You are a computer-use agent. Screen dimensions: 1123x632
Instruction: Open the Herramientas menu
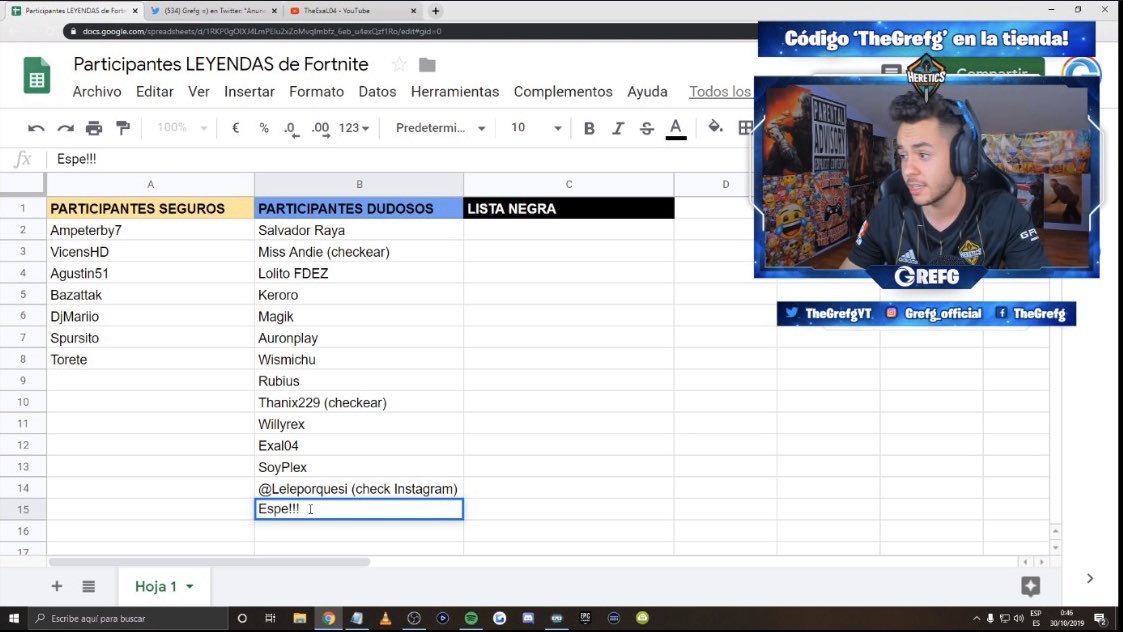pyautogui.click(x=455, y=92)
